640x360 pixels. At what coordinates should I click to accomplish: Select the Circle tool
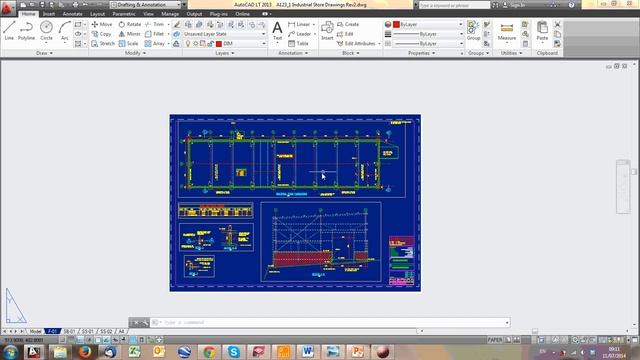(46, 31)
